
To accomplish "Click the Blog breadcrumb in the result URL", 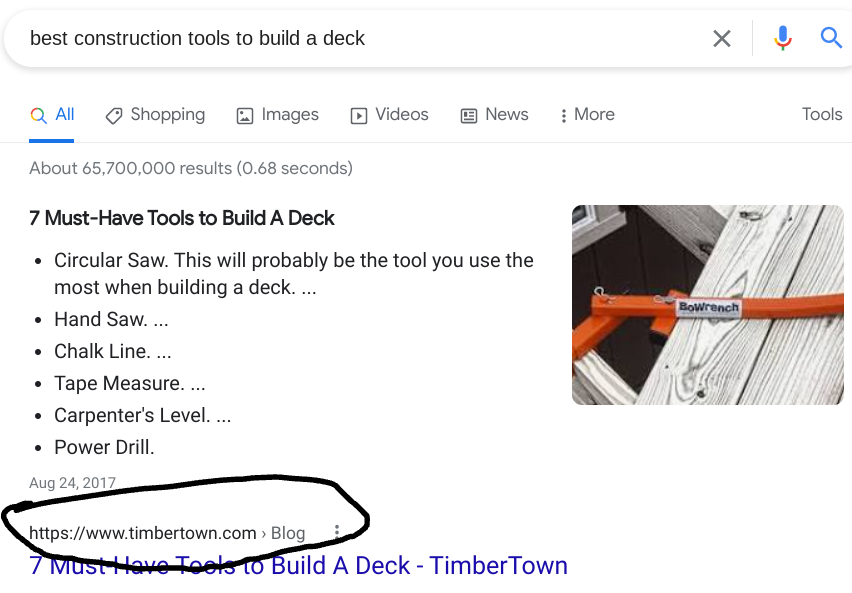I will [x=288, y=533].
